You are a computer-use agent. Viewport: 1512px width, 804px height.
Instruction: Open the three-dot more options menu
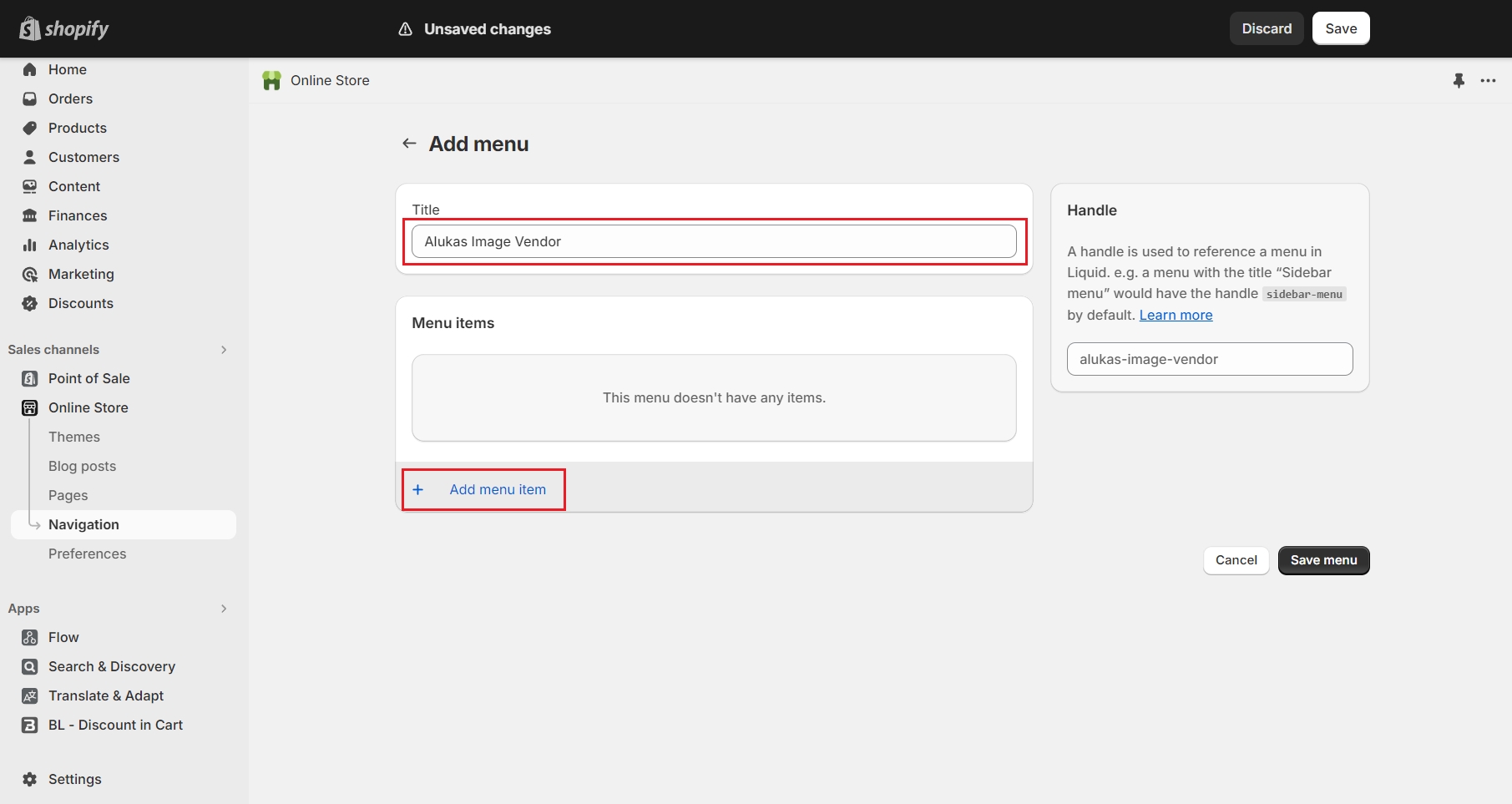point(1488,81)
